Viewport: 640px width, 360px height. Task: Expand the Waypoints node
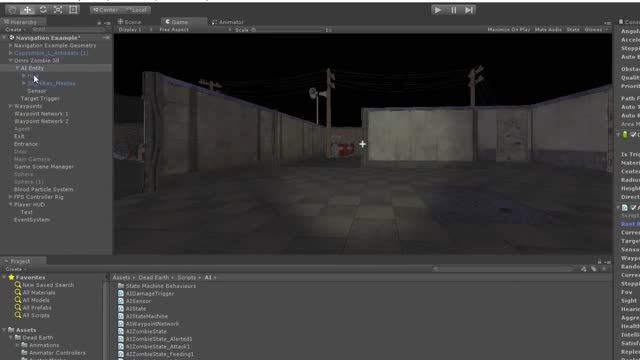[x=11, y=106]
